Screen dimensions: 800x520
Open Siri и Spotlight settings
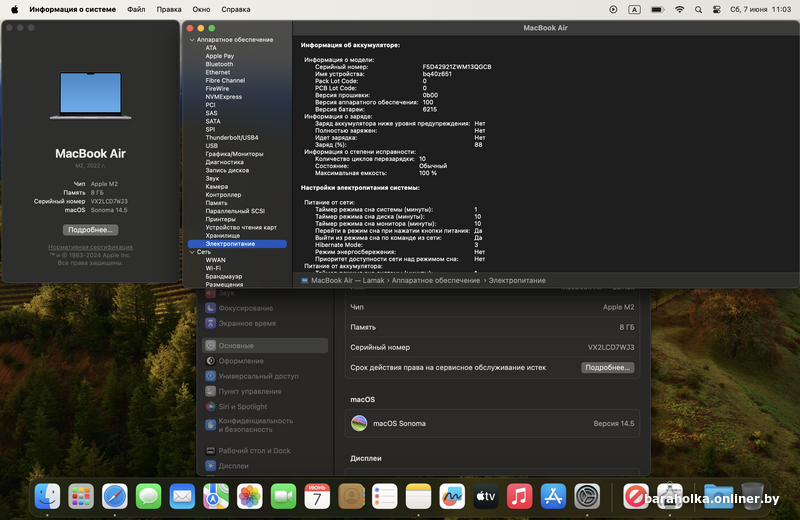(x=236, y=407)
